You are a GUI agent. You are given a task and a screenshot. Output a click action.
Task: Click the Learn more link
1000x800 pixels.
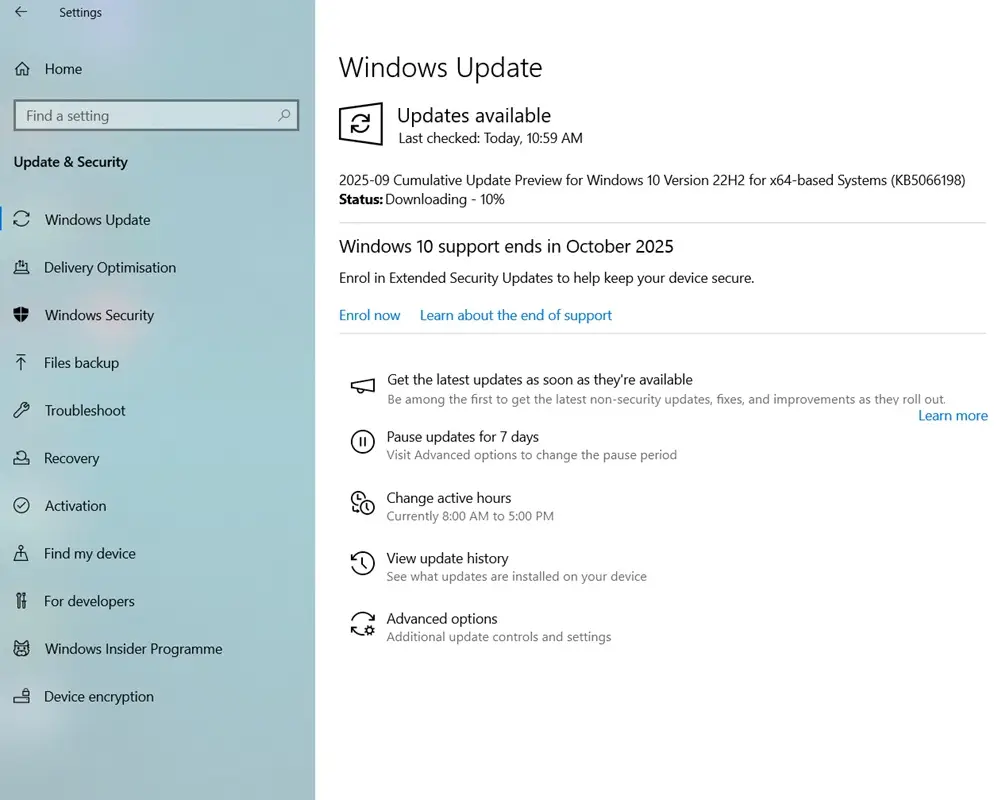(x=952, y=416)
